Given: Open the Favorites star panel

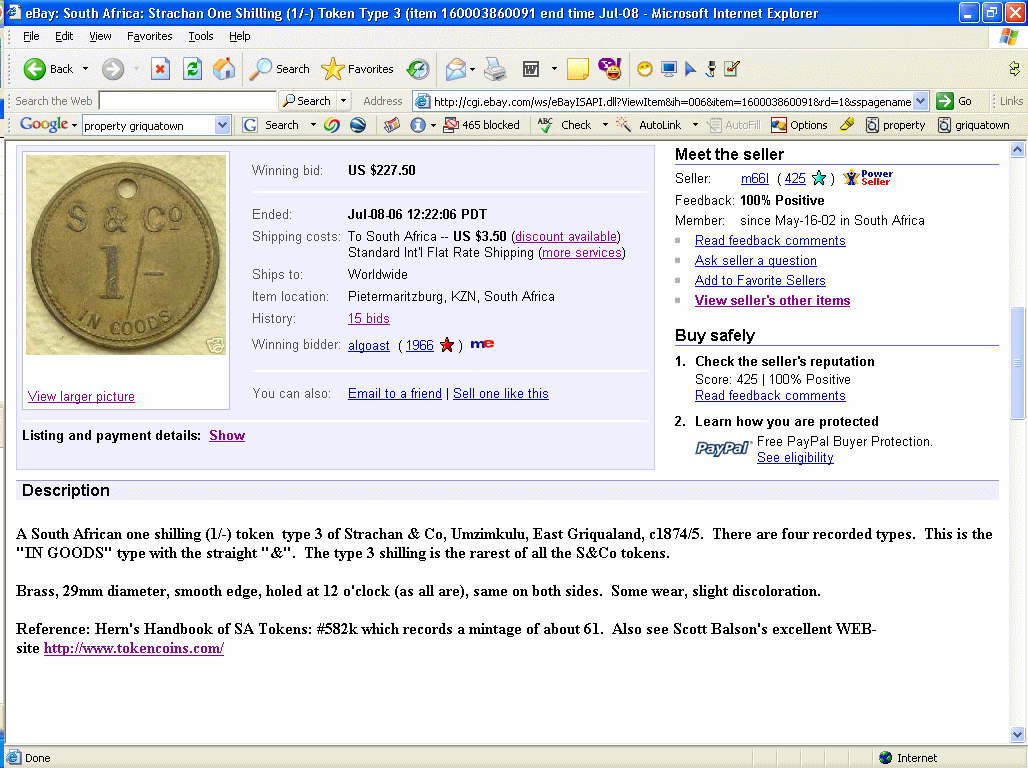Looking at the screenshot, I should (x=358, y=69).
